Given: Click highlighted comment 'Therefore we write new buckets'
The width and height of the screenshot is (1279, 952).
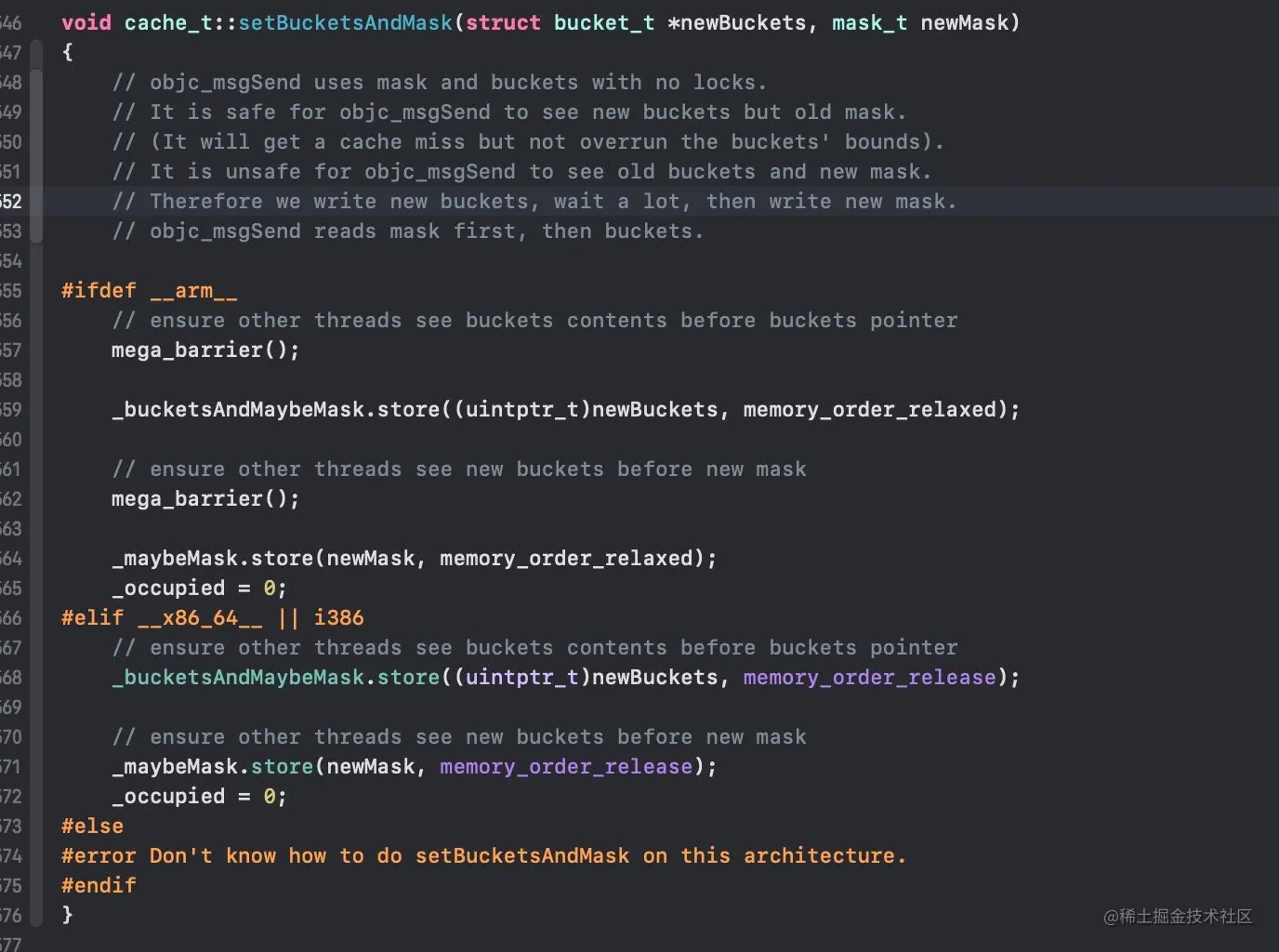Looking at the screenshot, I should [534, 201].
